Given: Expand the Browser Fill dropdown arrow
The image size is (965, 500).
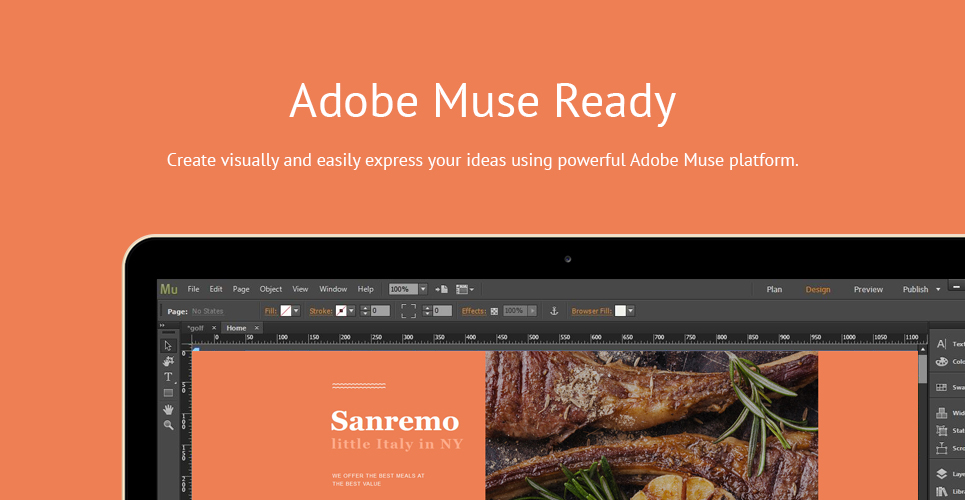Looking at the screenshot, I should 631,311.
